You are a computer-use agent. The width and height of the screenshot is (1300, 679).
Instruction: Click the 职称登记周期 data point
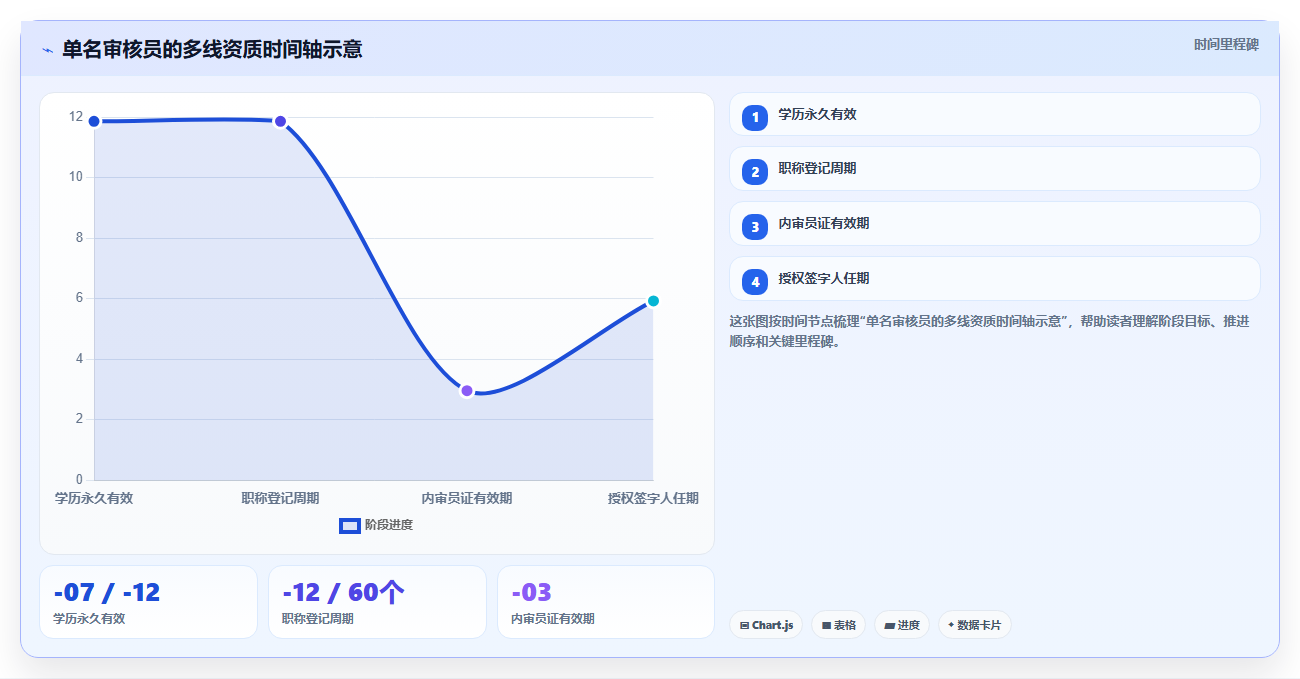[280, 121]
